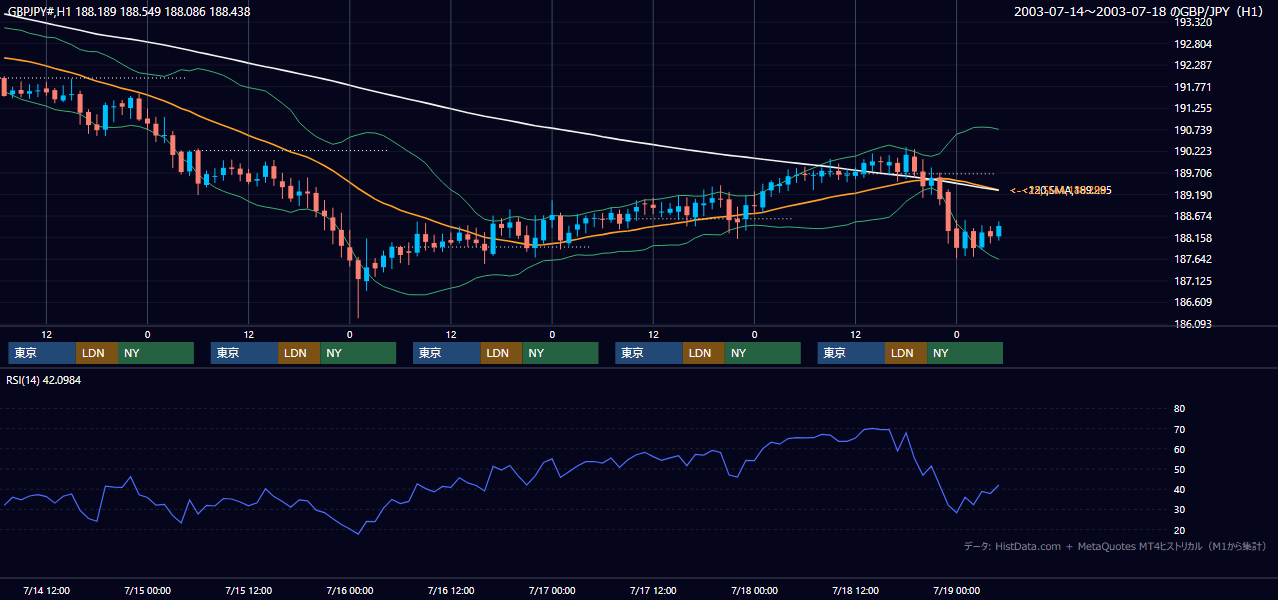
Task: Click the 186.609 price axis label
Action: click(x=1192, y=302)
